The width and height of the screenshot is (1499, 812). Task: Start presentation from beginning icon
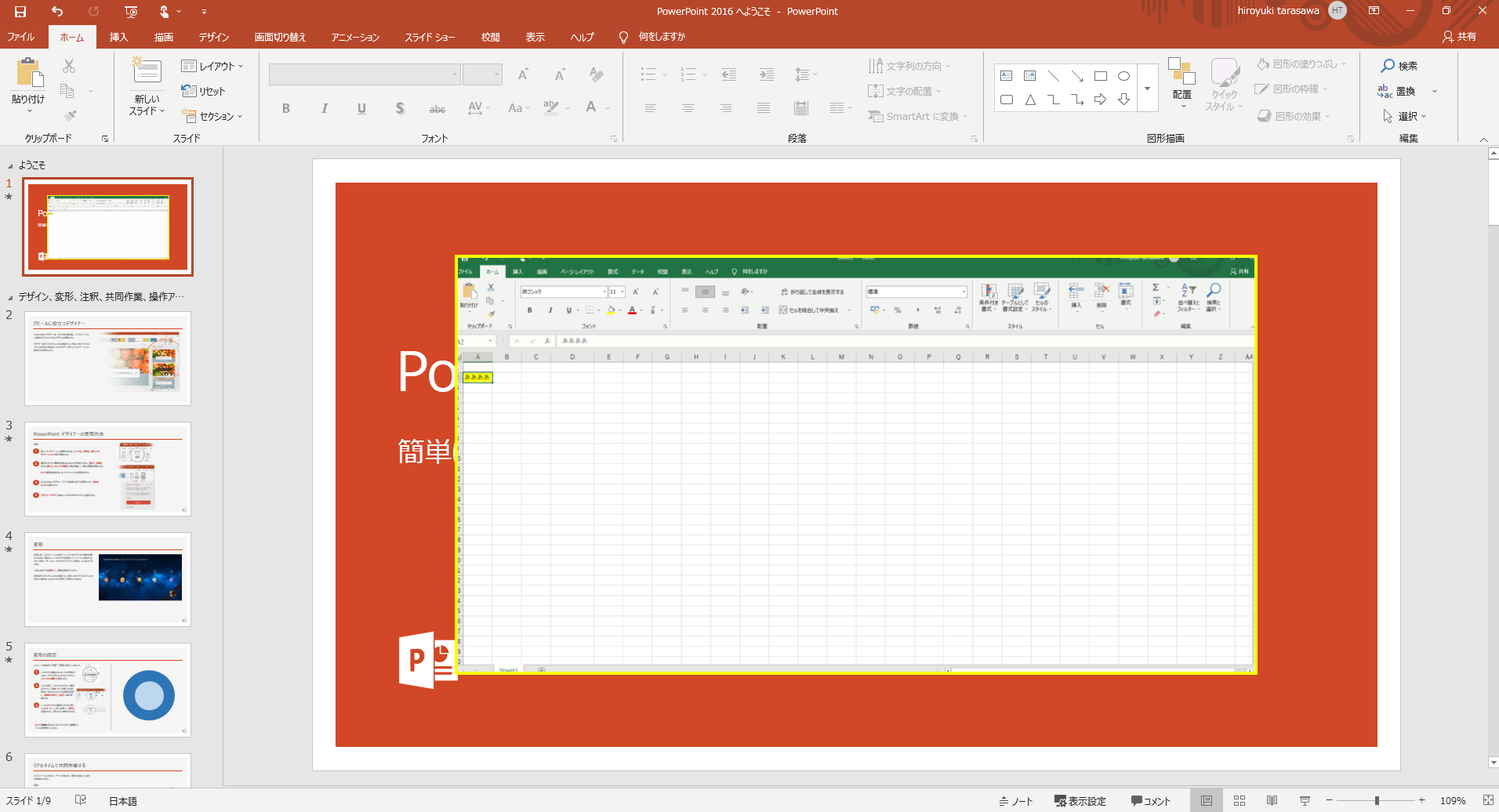[x=131, y=12]
